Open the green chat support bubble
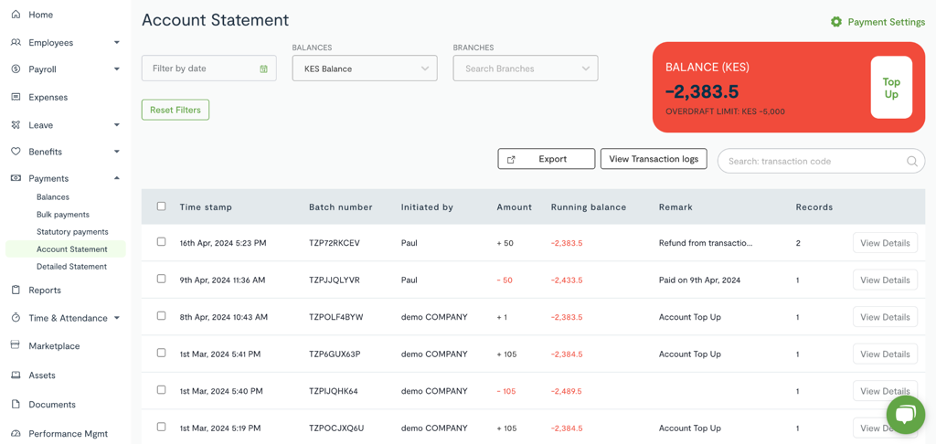 point(906,414)
